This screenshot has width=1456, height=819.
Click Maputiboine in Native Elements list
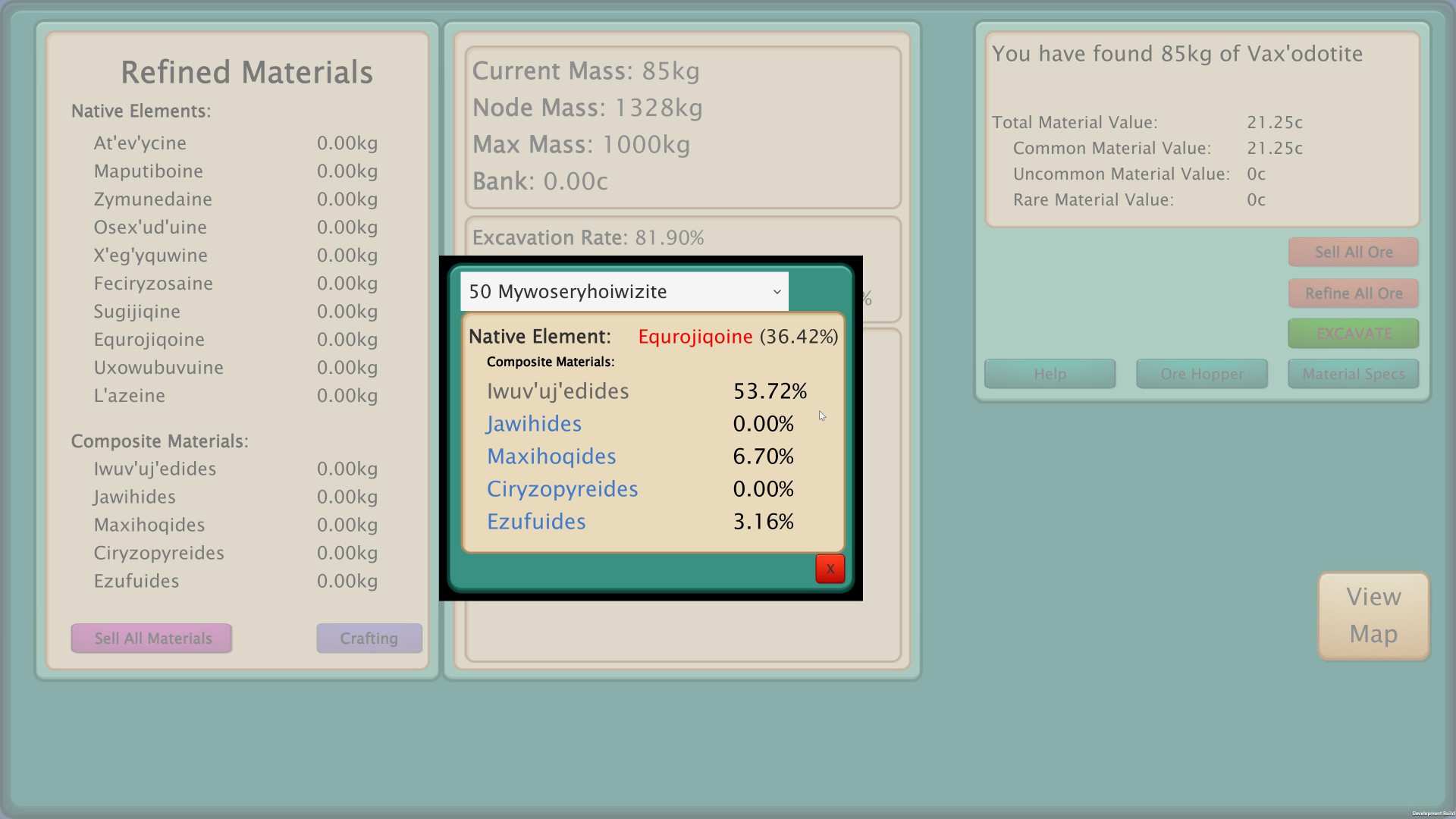(x=148, y=171)
